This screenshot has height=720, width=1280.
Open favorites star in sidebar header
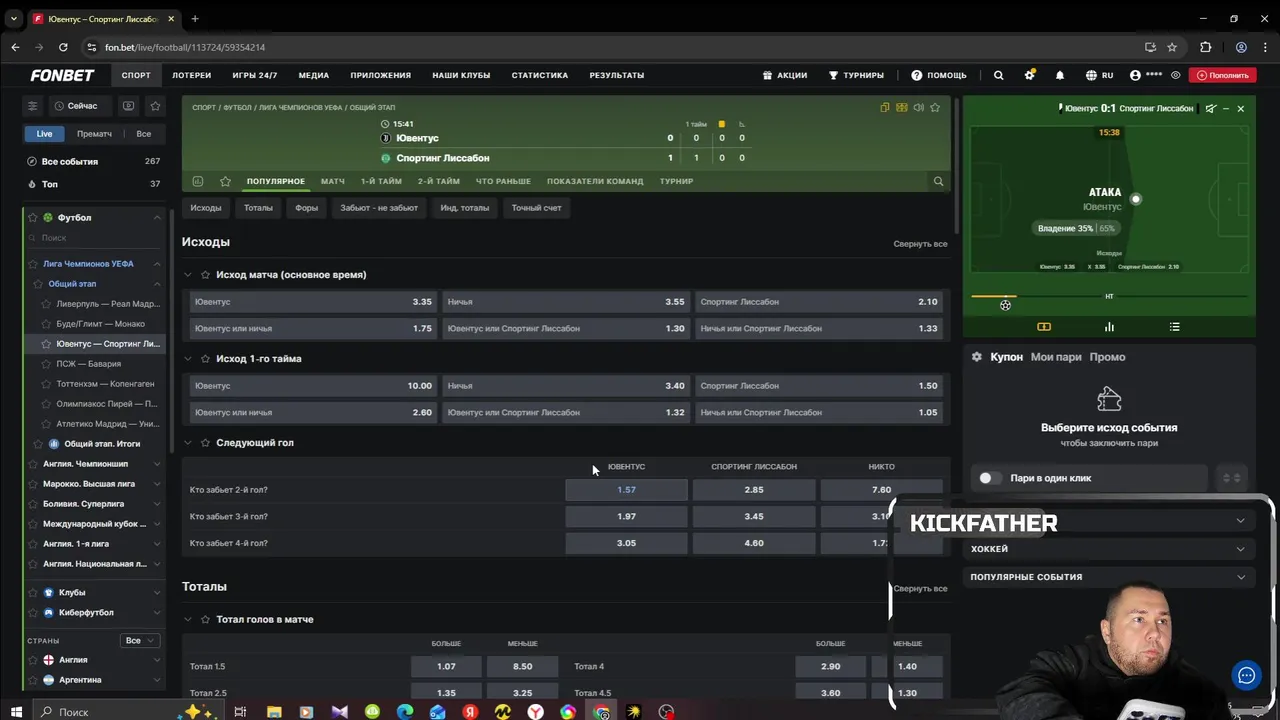[155, 106]
